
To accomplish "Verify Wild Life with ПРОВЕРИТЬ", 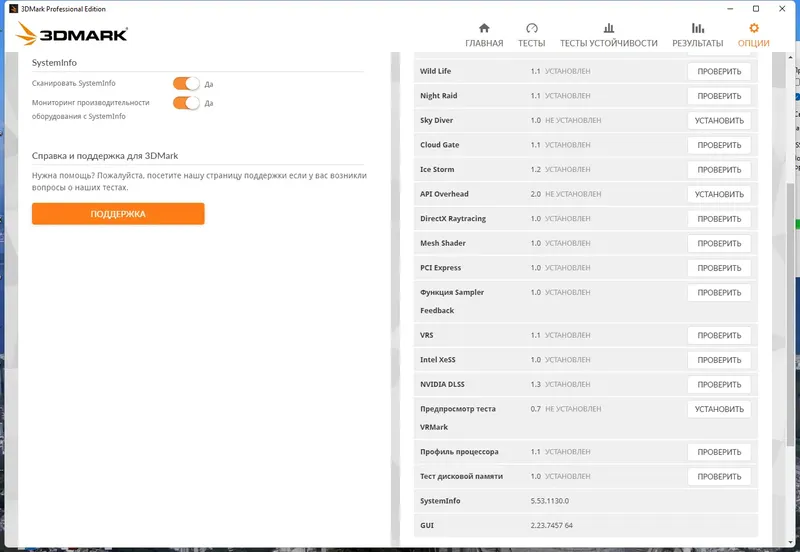I will tap(719, 71).
